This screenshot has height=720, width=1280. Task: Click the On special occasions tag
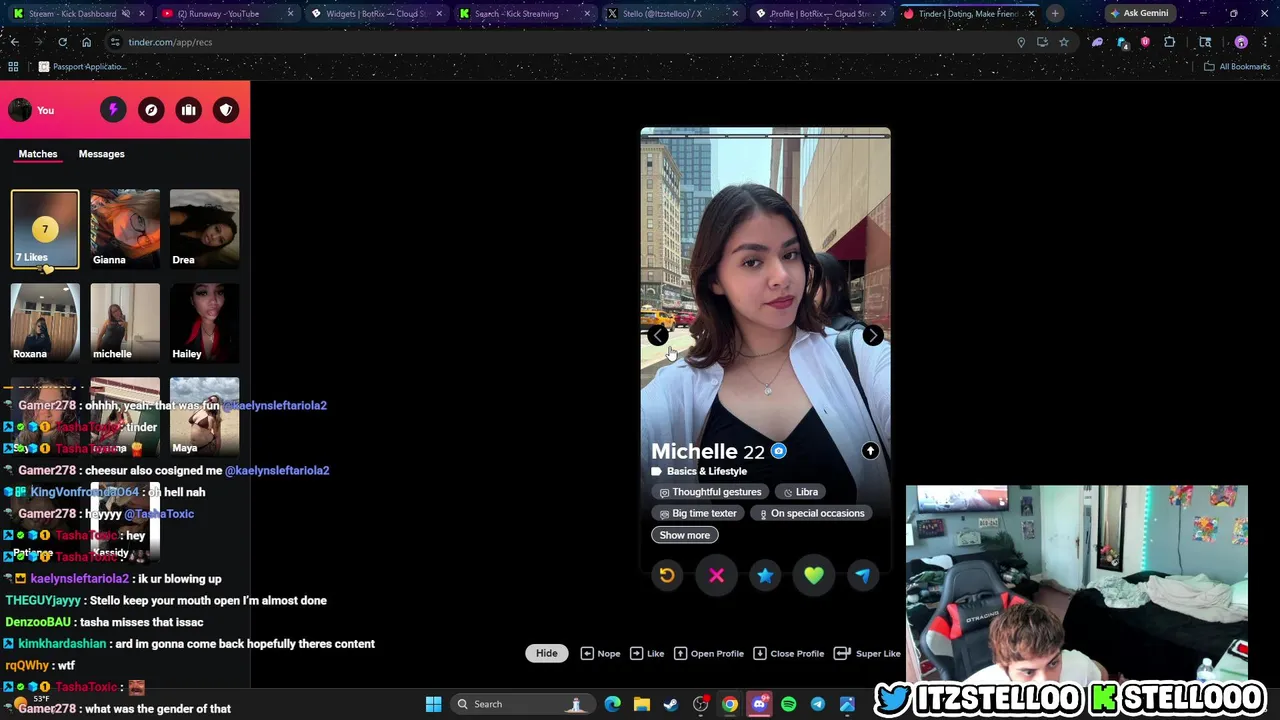pos(812,513)
